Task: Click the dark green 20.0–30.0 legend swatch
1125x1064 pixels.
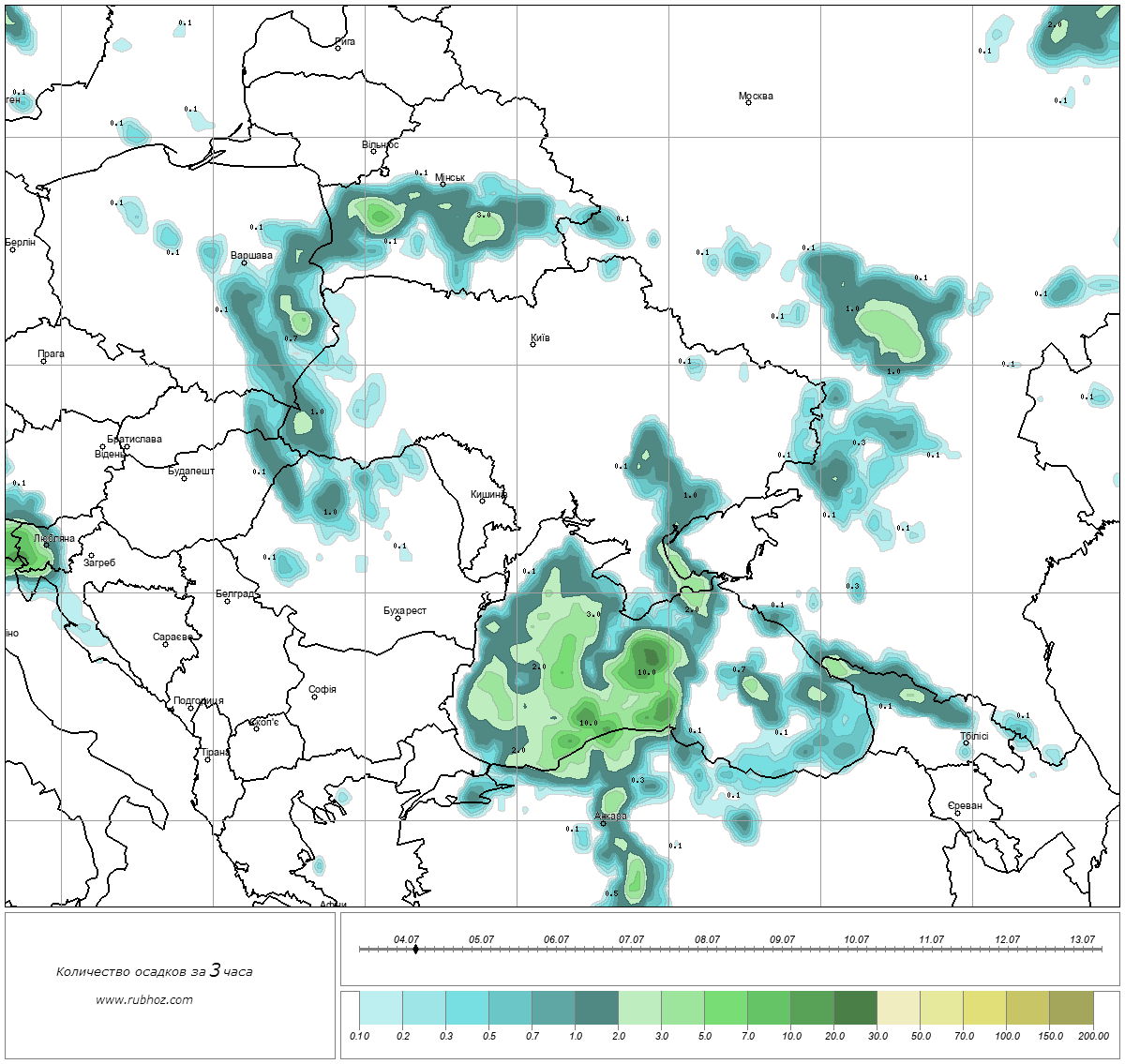Action: click(x=855, y=1011)
